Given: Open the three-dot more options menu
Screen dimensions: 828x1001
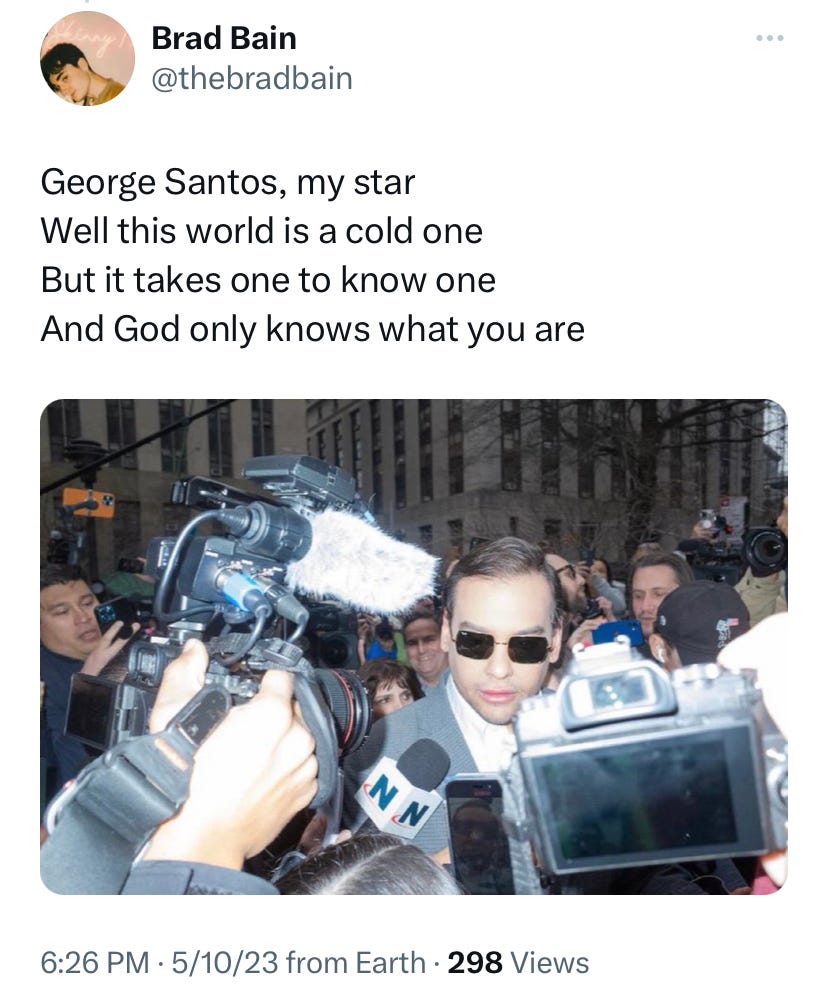Looking at the screenshot, I should [x=769, y=39].
